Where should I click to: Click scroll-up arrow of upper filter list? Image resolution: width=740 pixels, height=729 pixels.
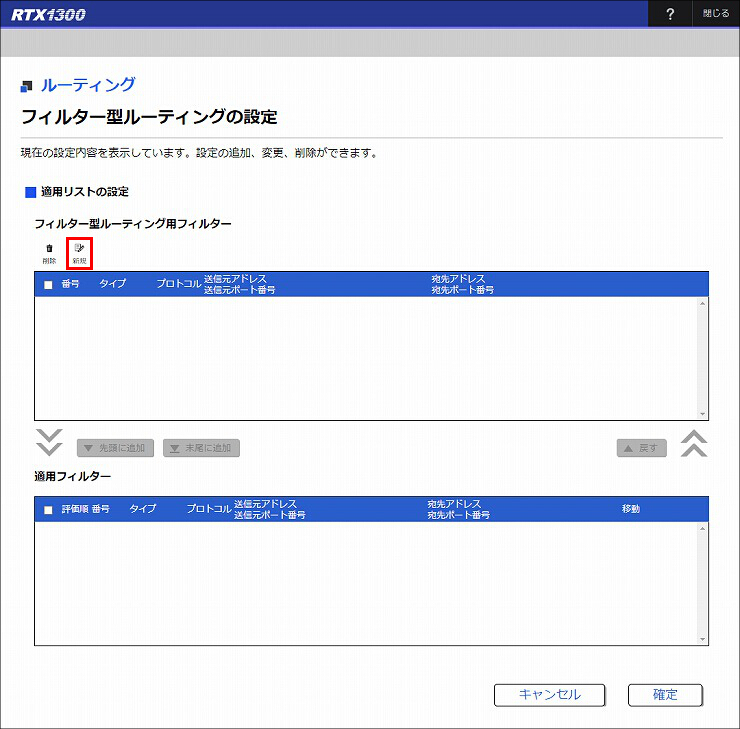(x=702, y=303)
